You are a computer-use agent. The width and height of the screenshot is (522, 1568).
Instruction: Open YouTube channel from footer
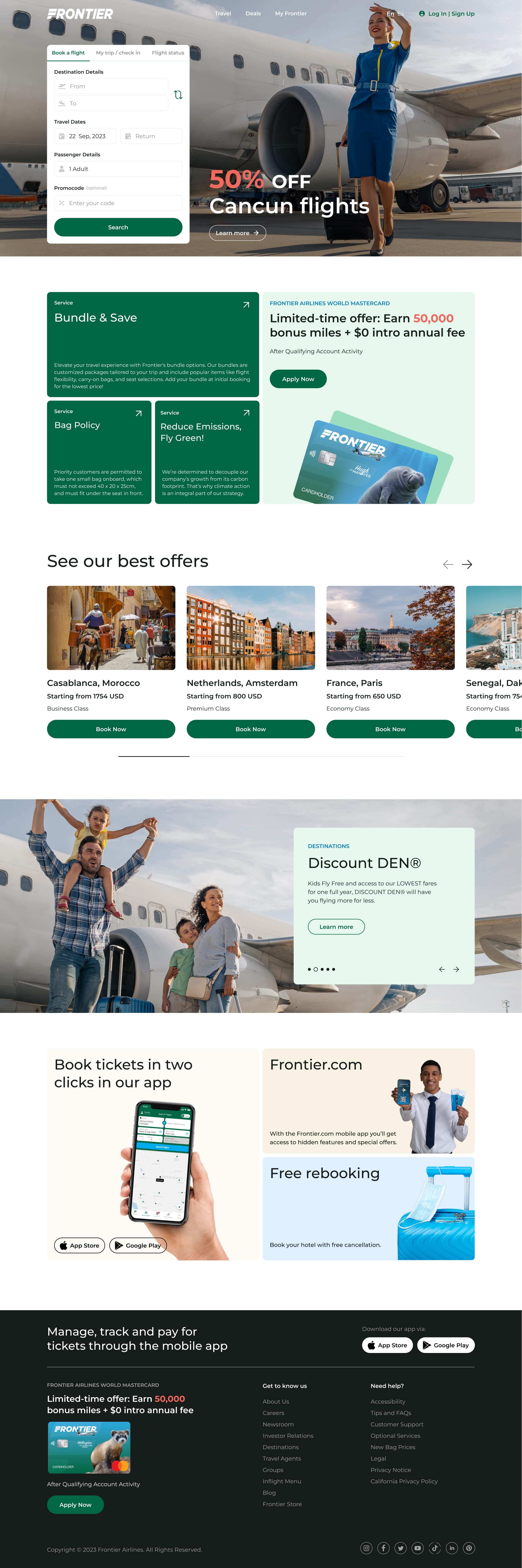(x=418, y=1548)
